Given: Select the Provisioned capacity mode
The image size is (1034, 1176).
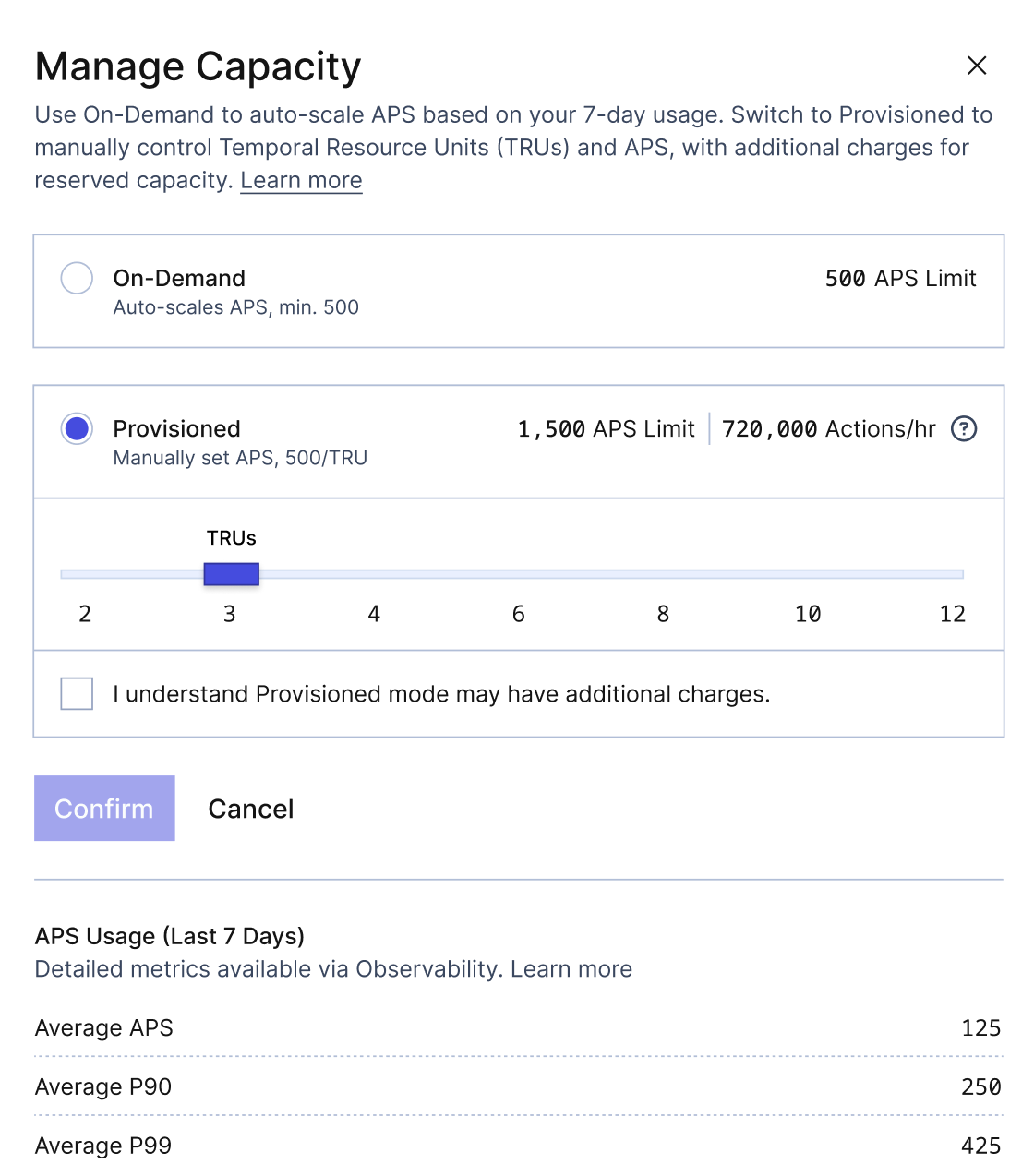Looking at the screenshot, I should click(77, 428).
